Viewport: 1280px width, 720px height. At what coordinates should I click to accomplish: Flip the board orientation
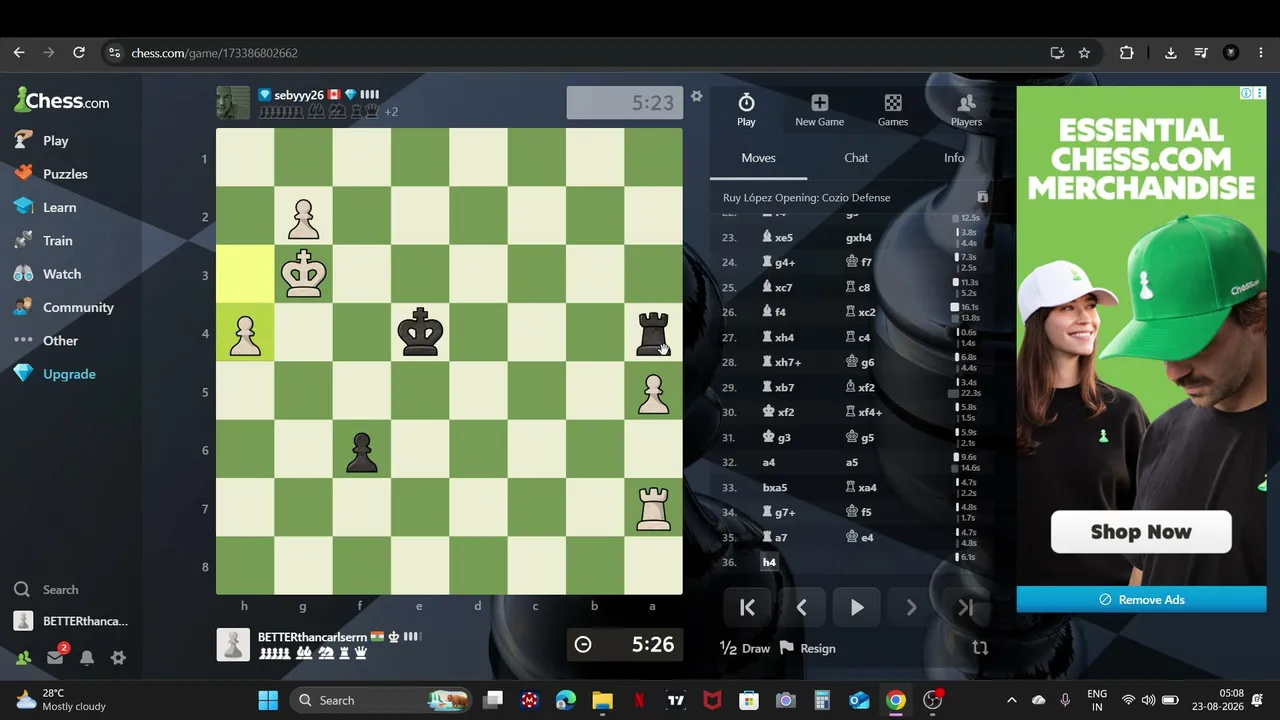pyautogui.click(x=980, y=648)
